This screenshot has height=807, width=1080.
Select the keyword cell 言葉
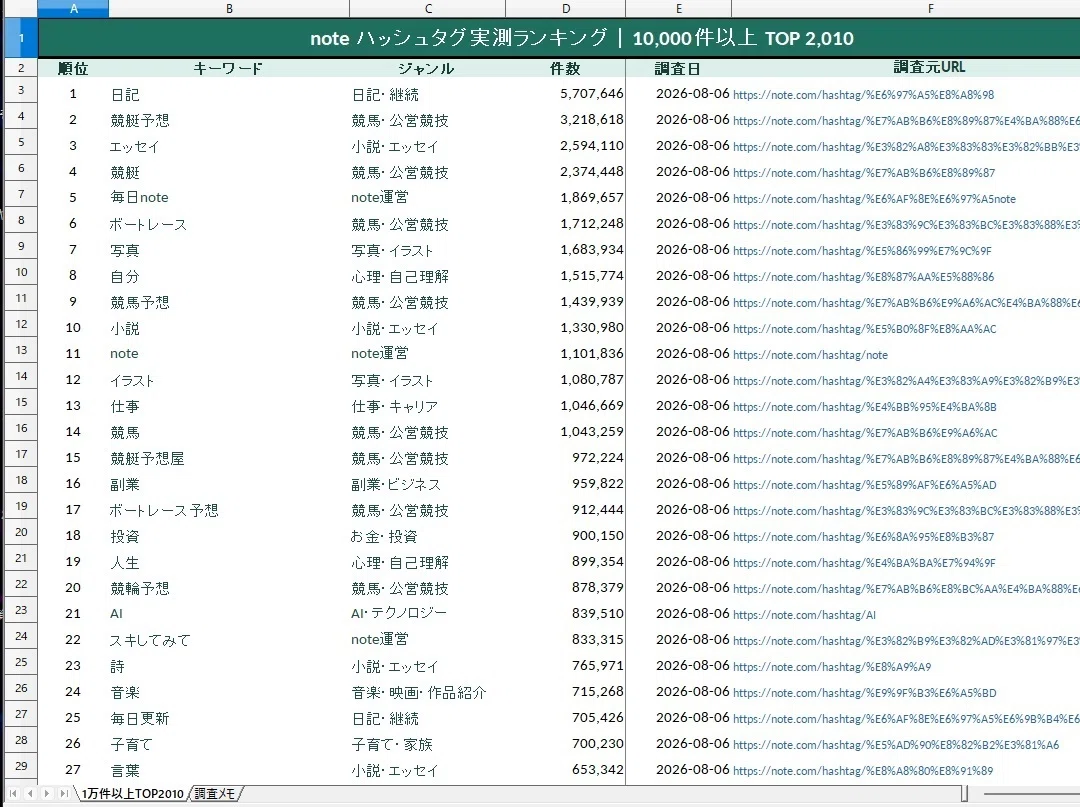point(125,771)
